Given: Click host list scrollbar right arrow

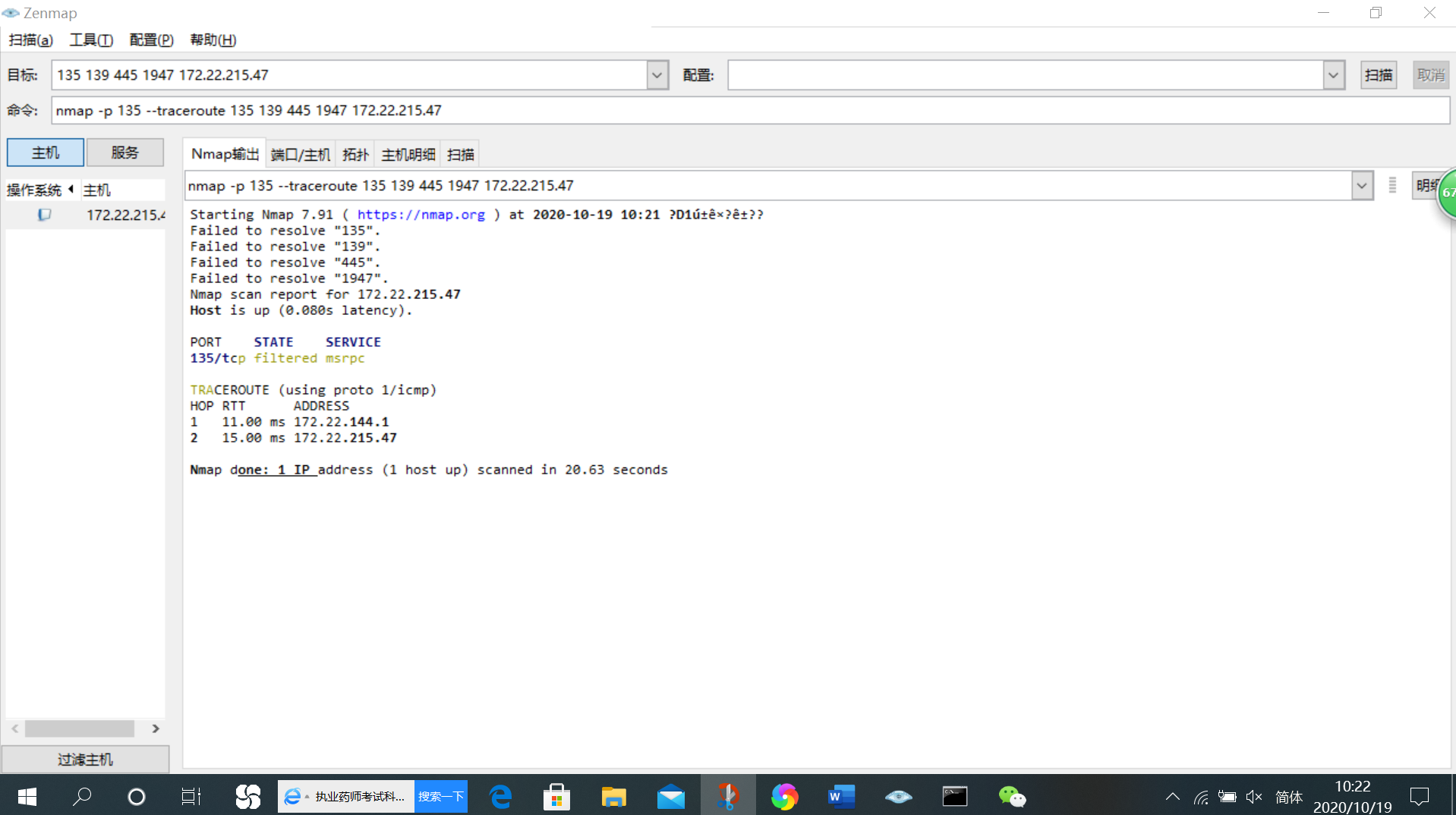Looking at the screenshot, I should coord(156,728).
